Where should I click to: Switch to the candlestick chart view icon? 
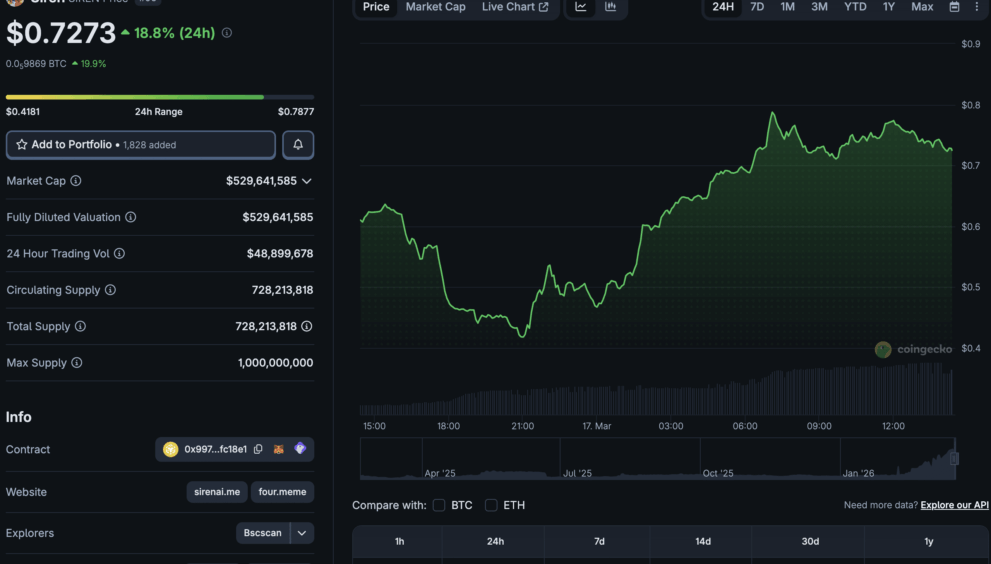610,7
